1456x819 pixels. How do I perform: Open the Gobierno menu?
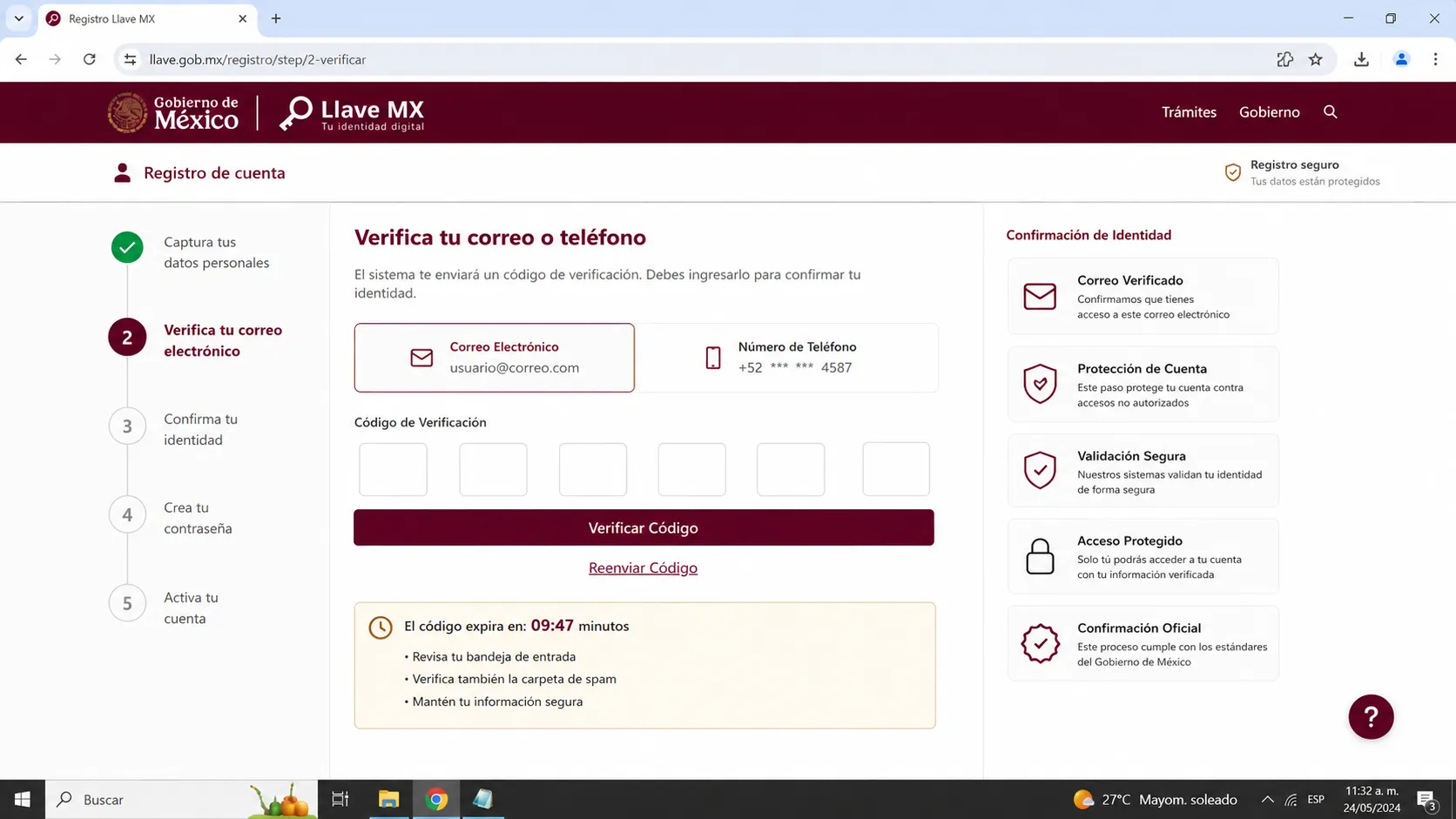tap(1269, 111)
